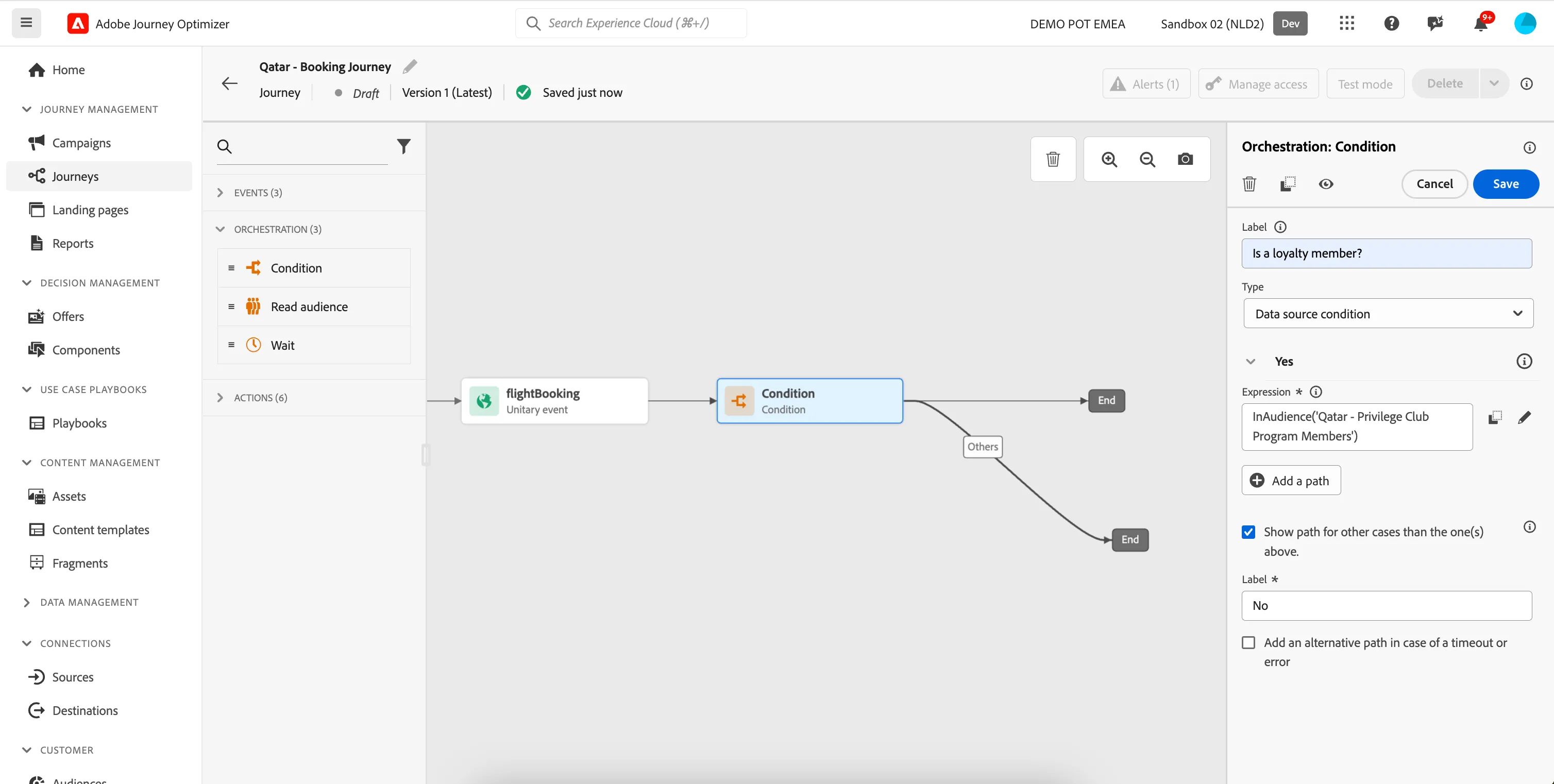The image size is (1554, 784).
Task: Duplicate the condition activity in panel header
Action: click(1288, 184)
